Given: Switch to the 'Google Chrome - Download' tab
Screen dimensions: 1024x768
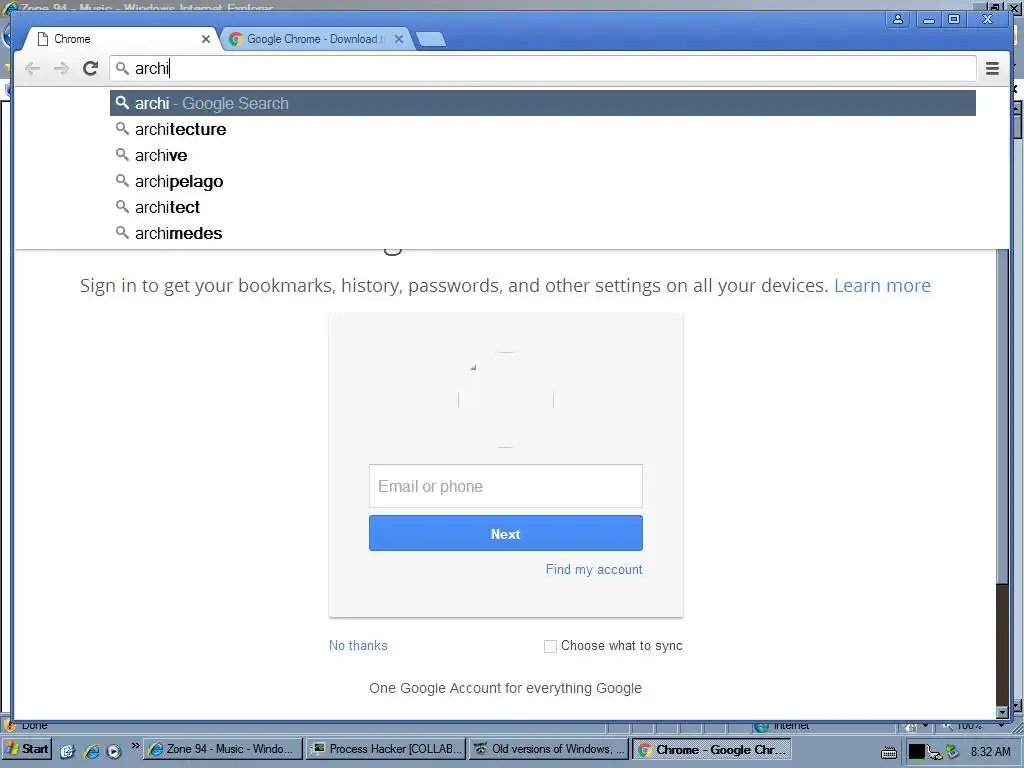Looking at the screenshot, I should (317, 39).
